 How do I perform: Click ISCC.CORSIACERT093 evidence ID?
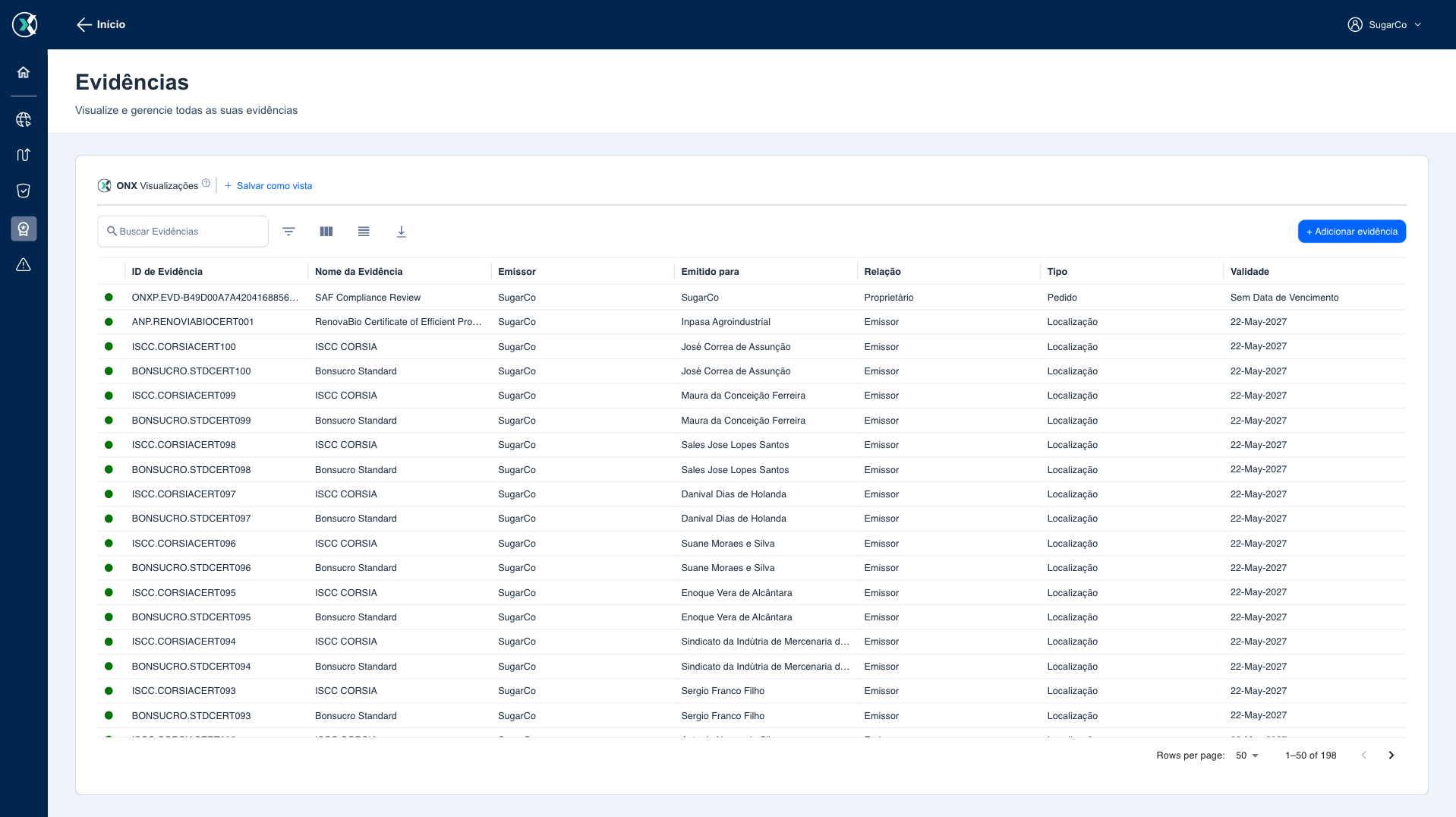(x=184, y=691)
